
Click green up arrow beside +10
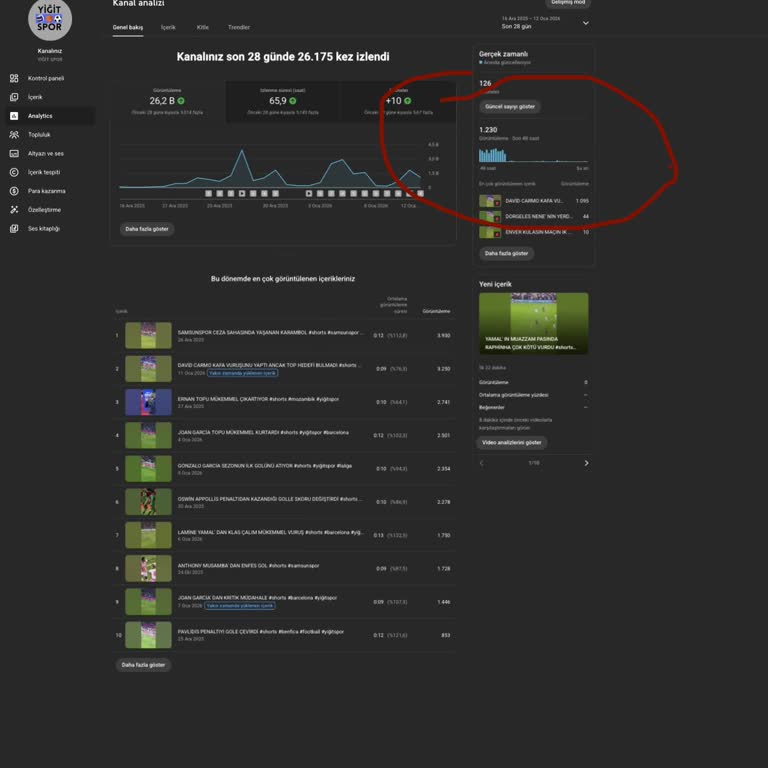pyautogui.click(x=408, y=101)
